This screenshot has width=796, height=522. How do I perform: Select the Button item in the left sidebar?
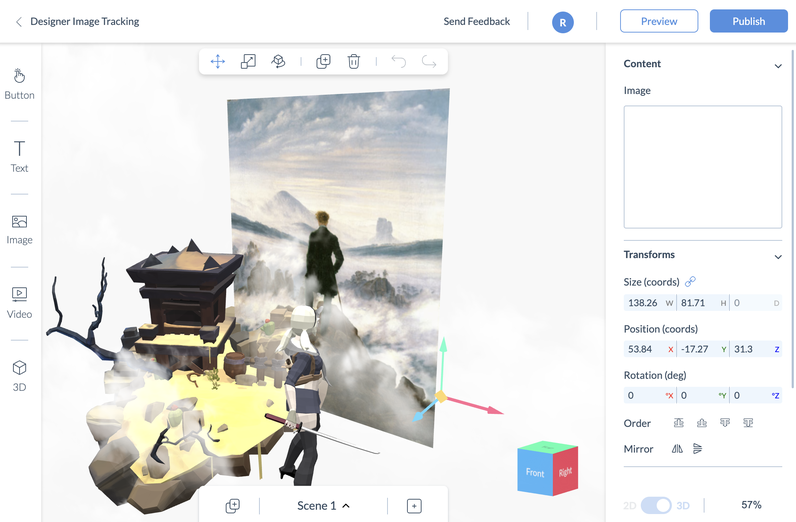pyautogui.click(x=19, y=83)
